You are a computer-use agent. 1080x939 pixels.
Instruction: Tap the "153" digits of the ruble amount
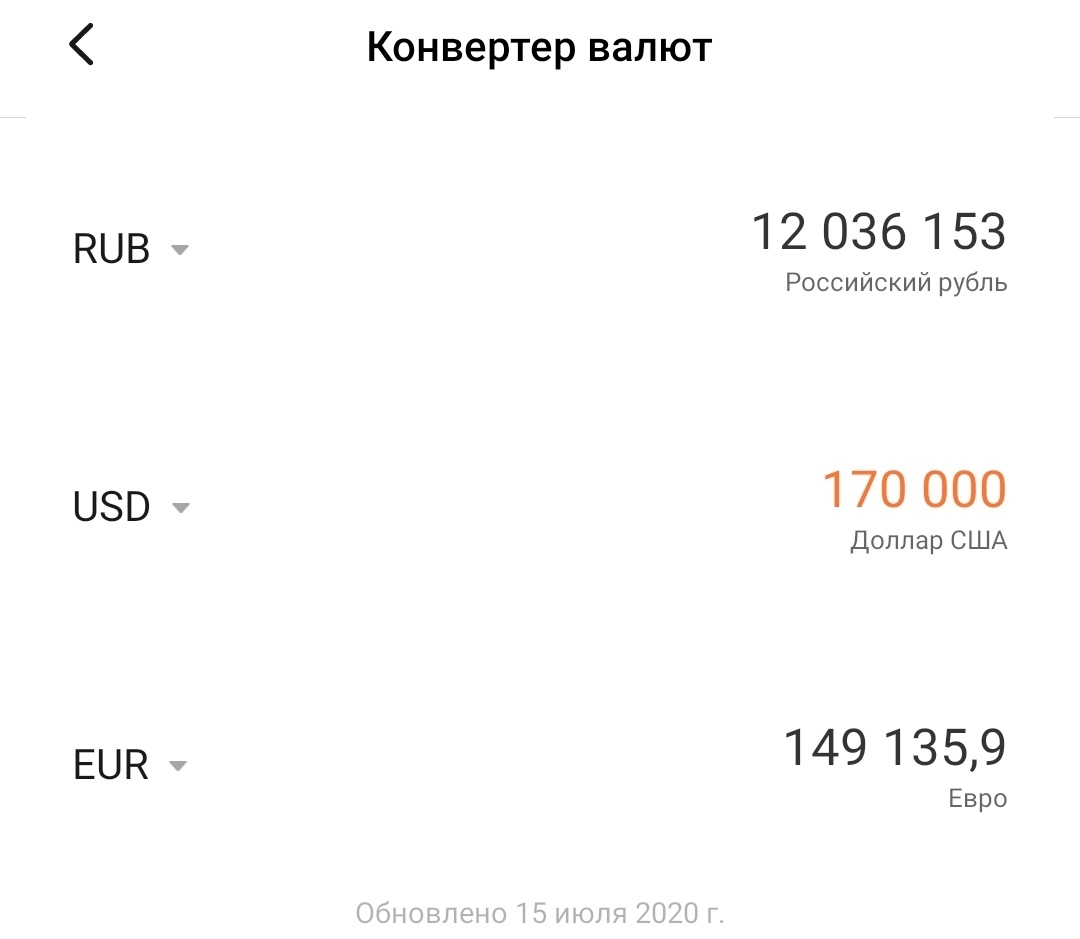tap(963, 232)
